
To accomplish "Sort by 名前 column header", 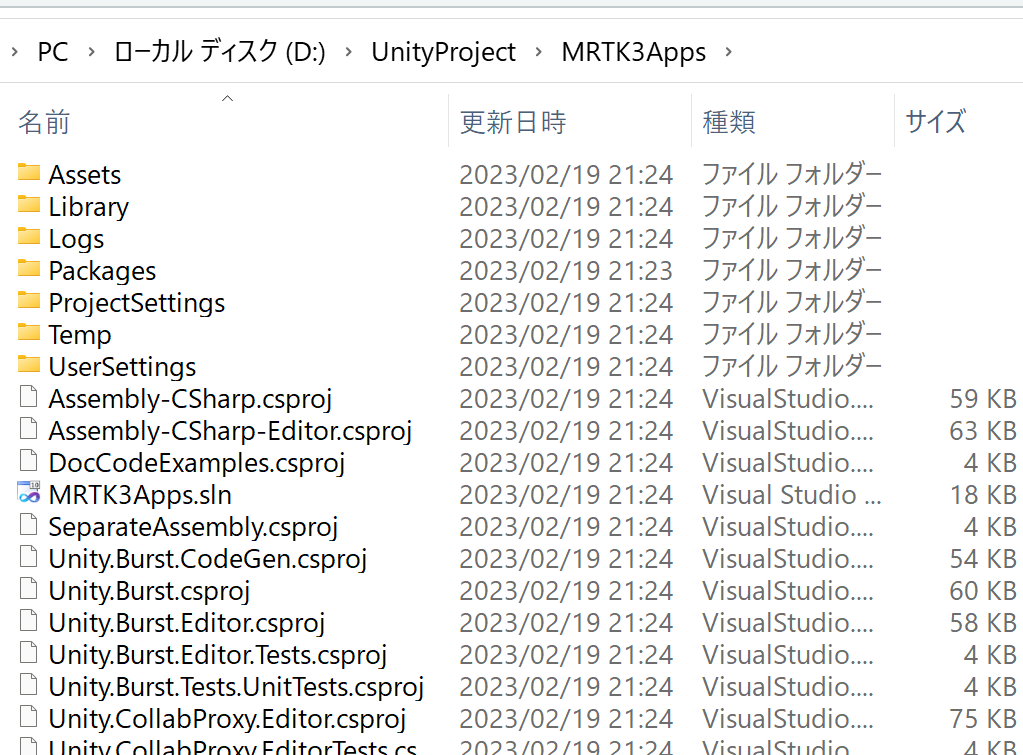I will tap(44, 122).
